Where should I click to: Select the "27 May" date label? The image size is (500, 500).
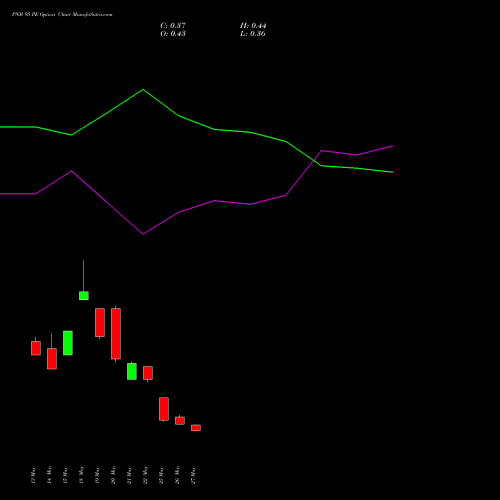point(193,476)
